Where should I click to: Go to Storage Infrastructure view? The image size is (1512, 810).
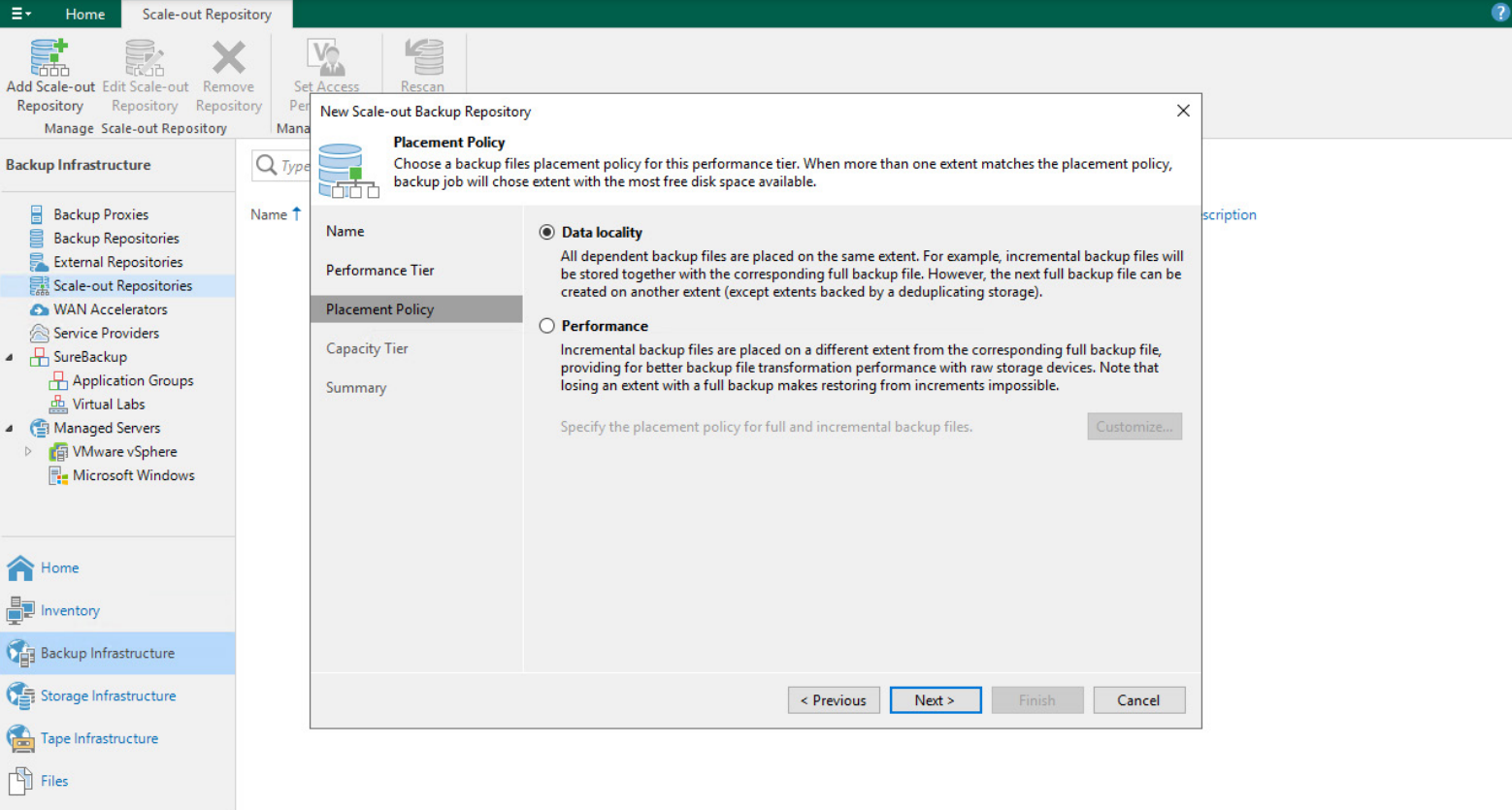(x=108, y=696)
